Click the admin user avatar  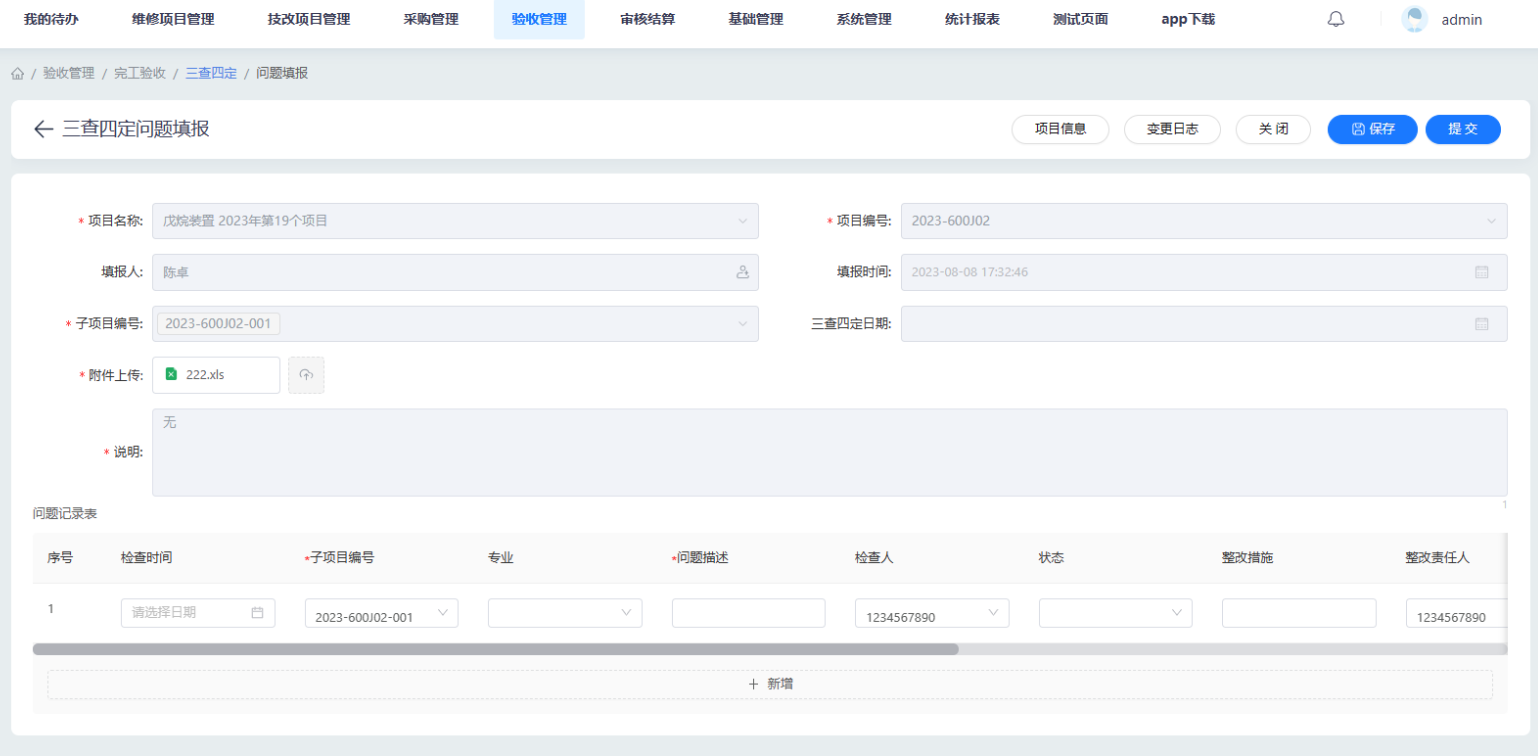pyautogui.click(x=1414, y=19)
